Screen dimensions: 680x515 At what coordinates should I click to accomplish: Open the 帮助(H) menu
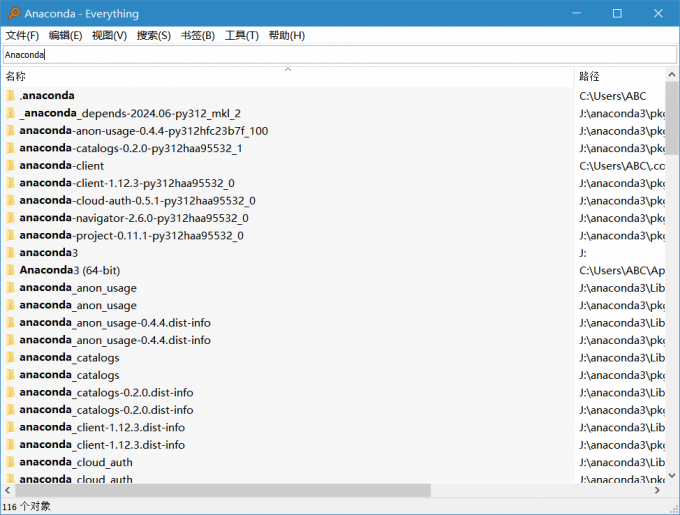click(287, 36)
